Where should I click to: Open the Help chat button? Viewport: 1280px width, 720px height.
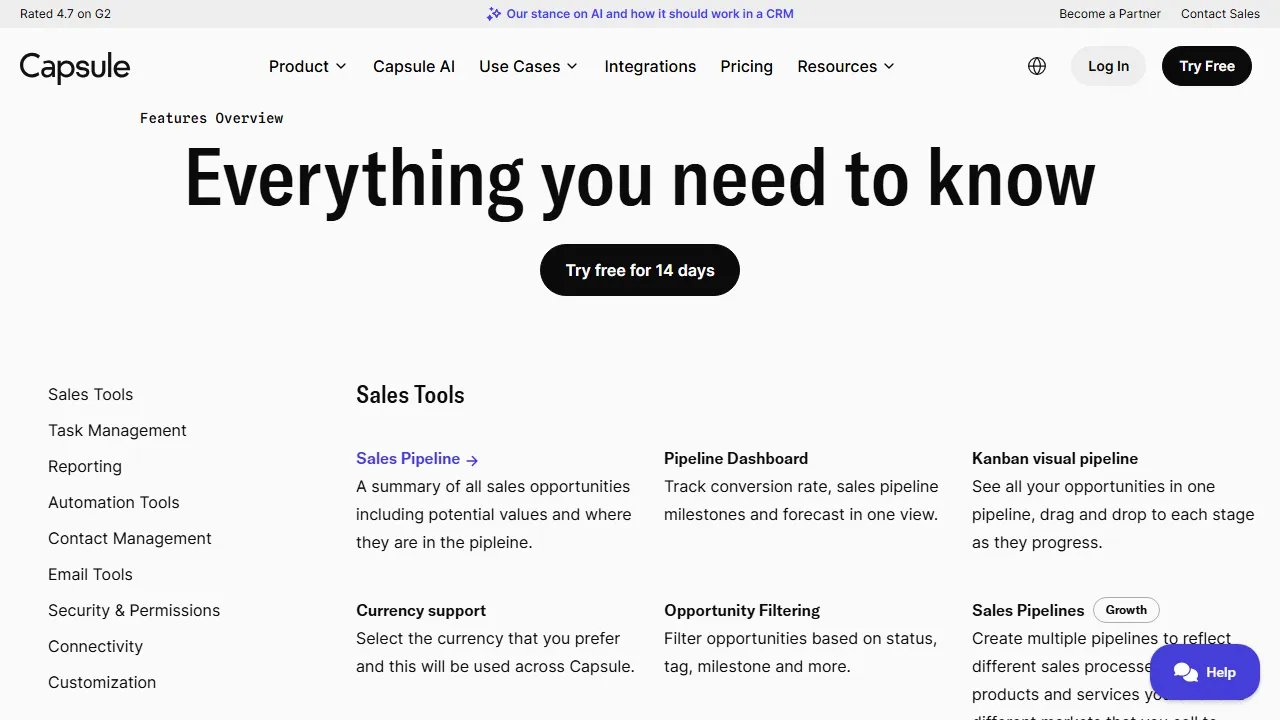click(x=1205, y=672)
